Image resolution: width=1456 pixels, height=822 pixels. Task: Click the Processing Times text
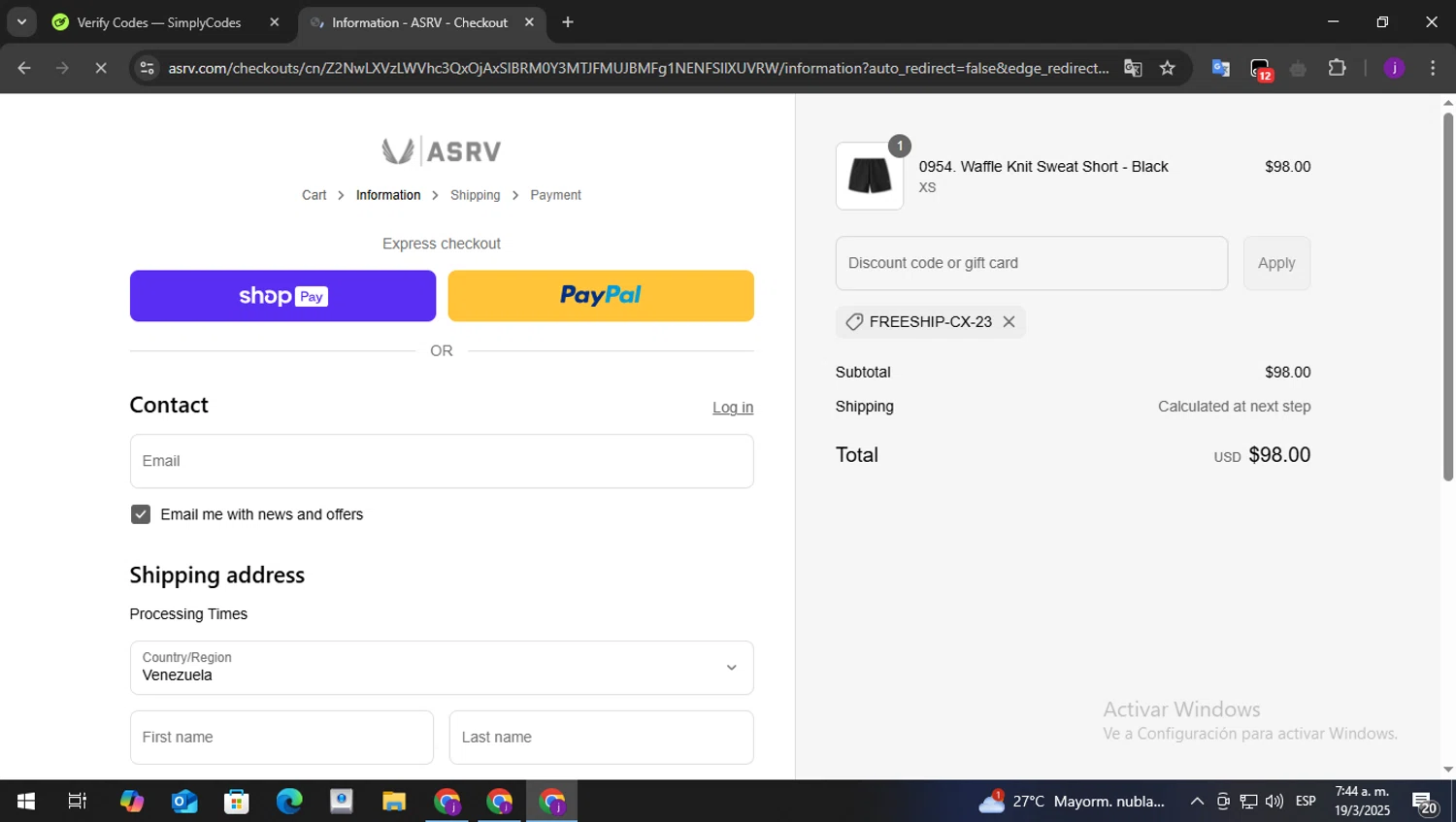[188, 614]
